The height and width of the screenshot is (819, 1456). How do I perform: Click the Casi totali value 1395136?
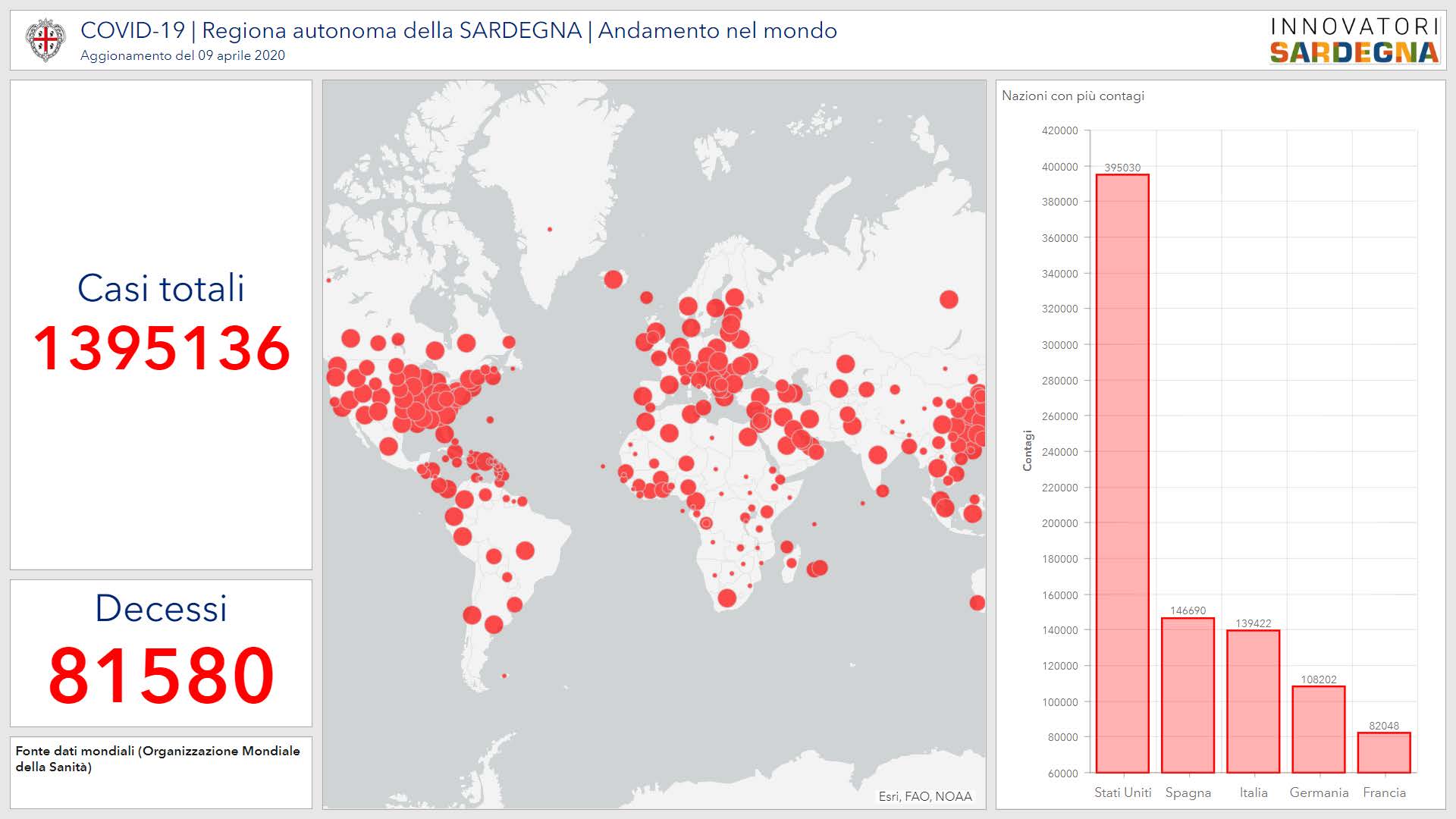pyautogui.click(x=162, y=349)
